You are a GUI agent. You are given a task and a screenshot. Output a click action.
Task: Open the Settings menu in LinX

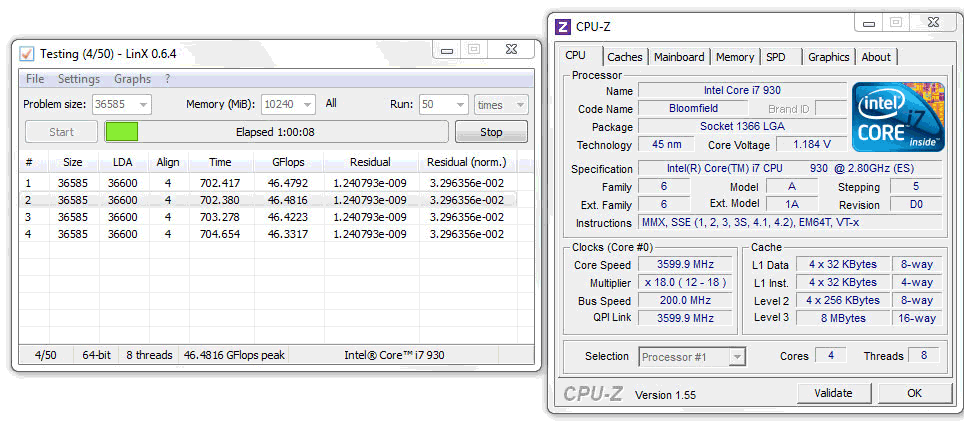[x=79, y=79]
